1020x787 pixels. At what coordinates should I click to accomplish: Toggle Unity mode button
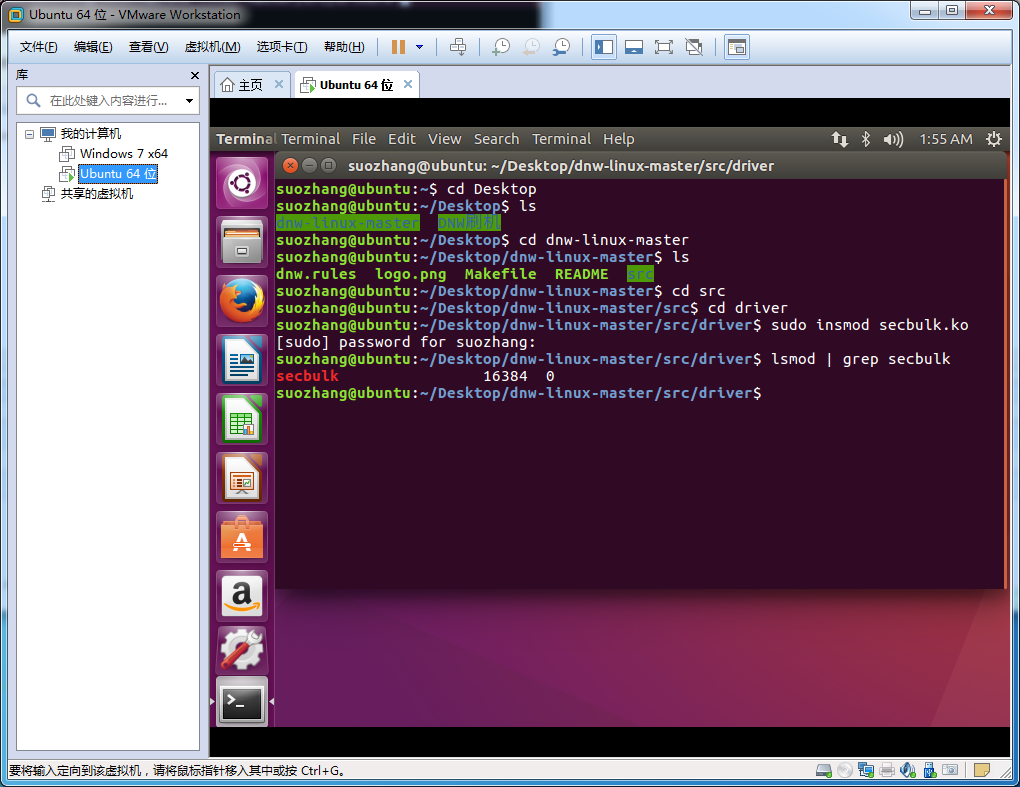point(694,47)
